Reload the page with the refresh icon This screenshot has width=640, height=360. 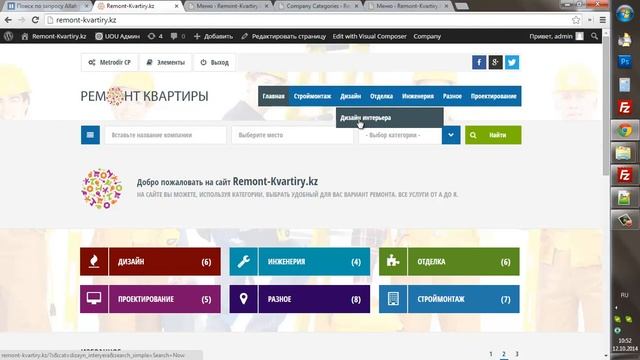click(36, 20)
